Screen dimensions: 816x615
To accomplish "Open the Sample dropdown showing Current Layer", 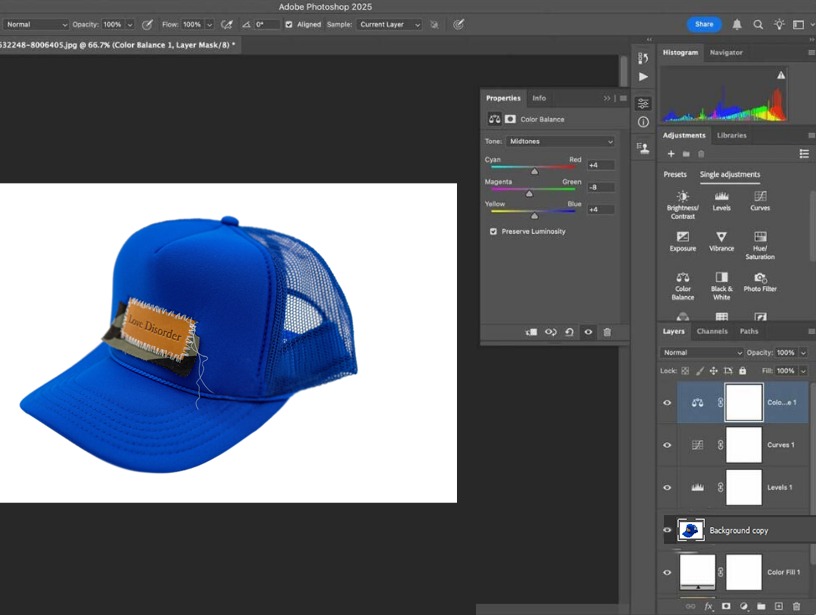I will tap(389, 24).
